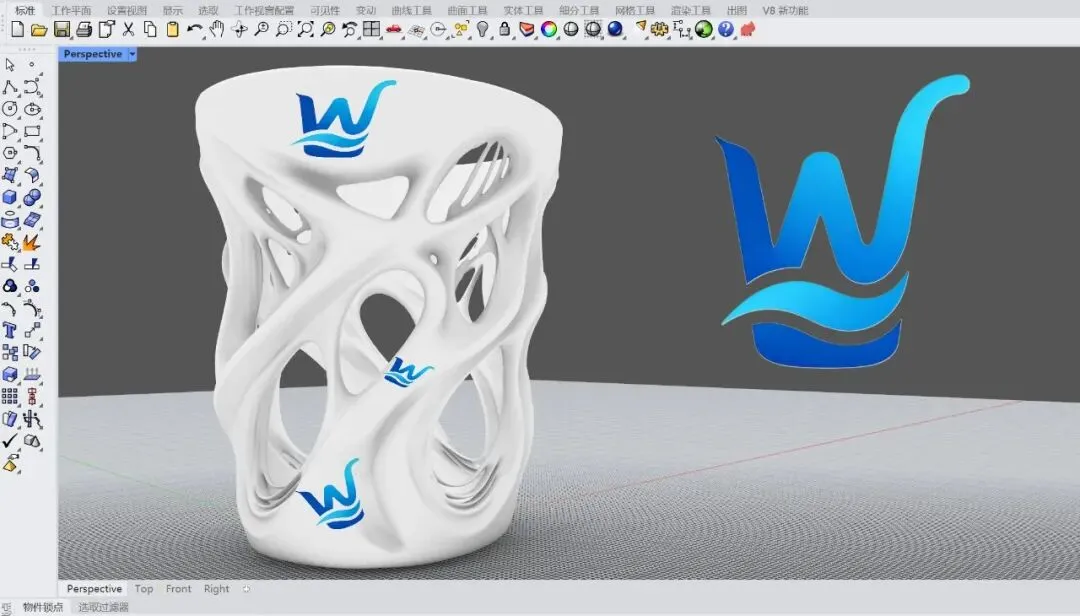Click the light bulb Hide objects icon
This screenshot has height=616, width=1080.
click(x=483, y=29)
